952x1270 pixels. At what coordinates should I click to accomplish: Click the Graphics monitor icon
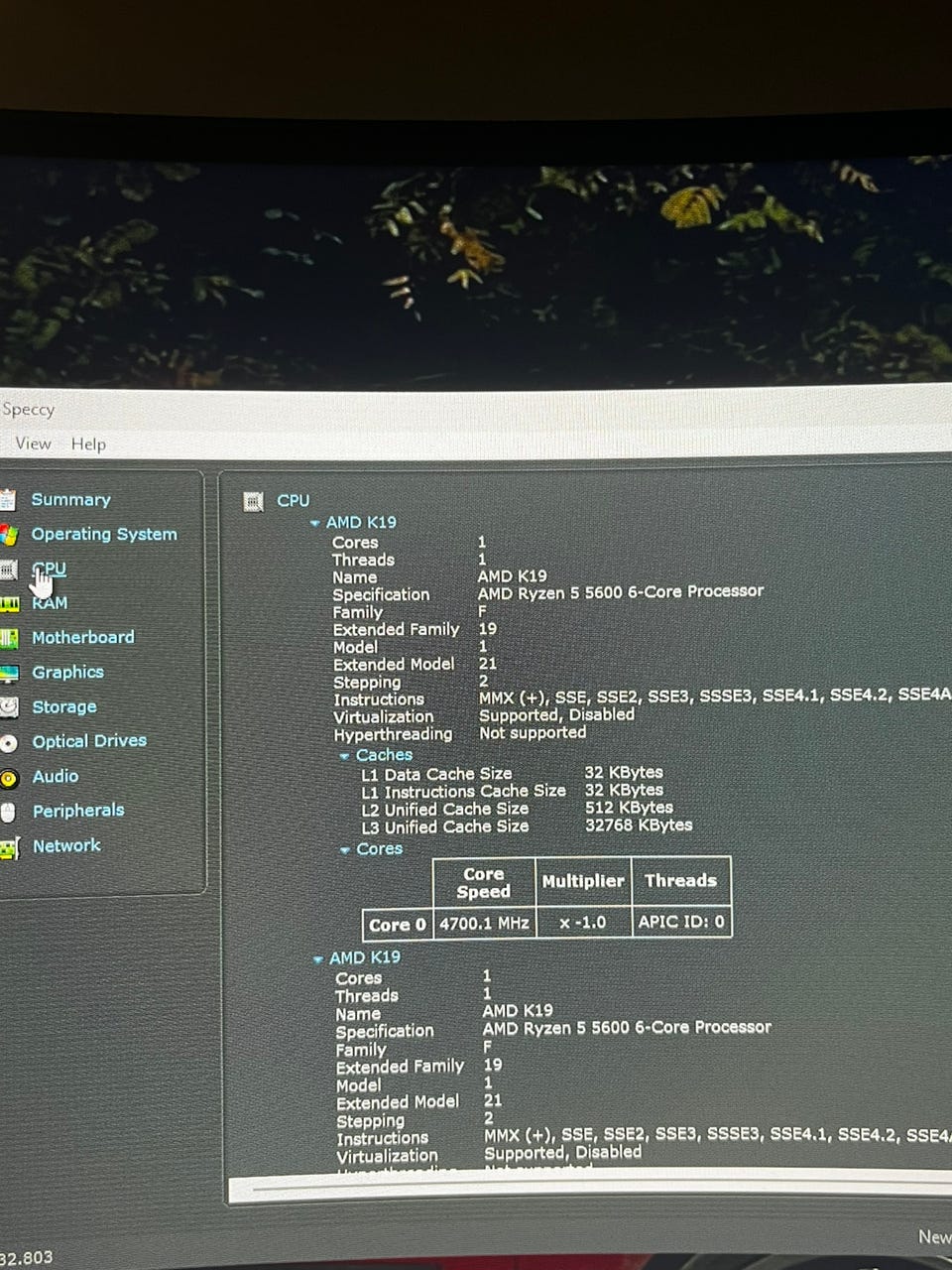click(9, 674)
